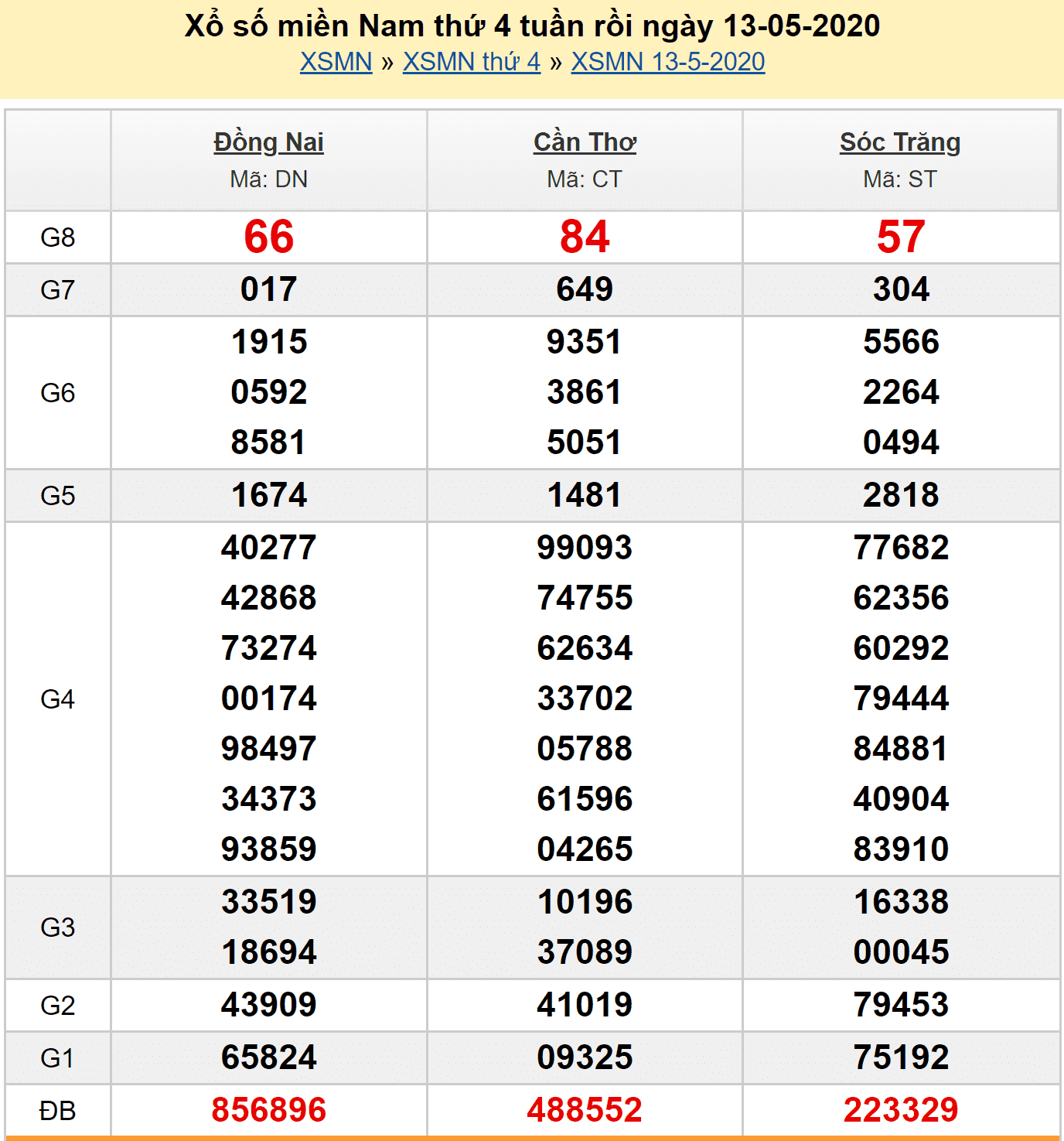
Task: Click the G4 result 83910
Action: (901, 849)
